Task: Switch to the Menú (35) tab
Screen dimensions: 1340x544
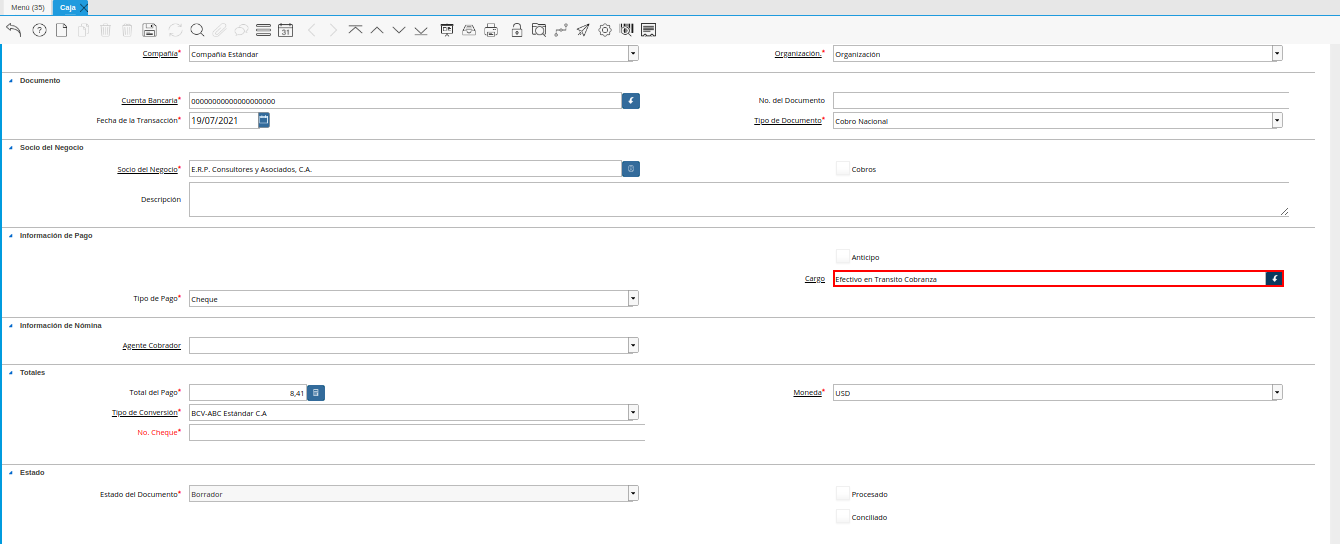Action: pyautogui.click(x=27, y=7)
